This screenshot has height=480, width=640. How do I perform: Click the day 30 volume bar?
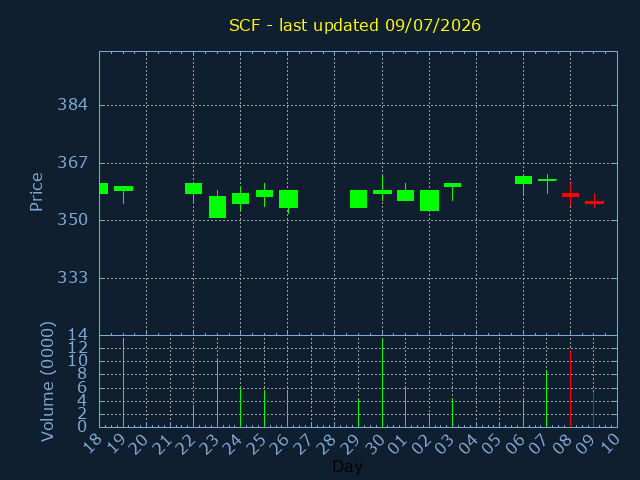click(382, 382)
